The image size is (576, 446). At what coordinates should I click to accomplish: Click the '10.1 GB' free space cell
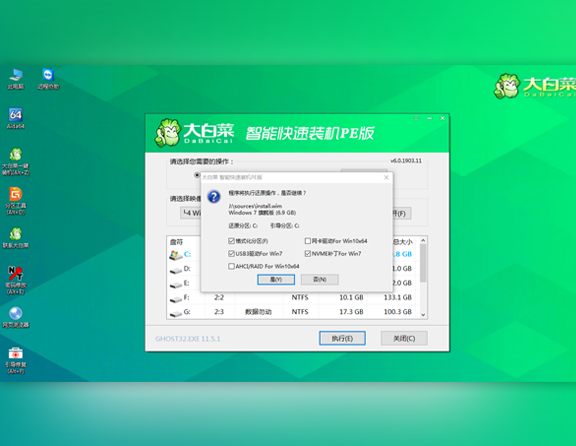click(351, 298)
